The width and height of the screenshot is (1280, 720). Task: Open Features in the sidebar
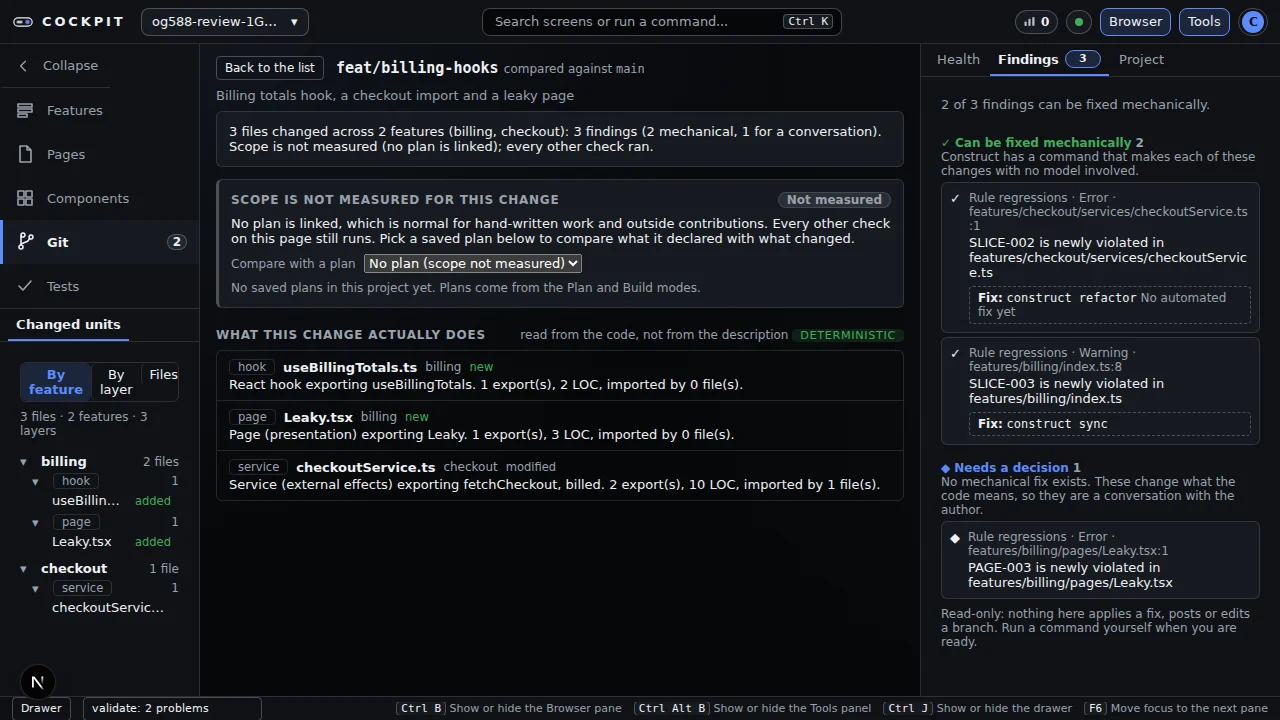pos(100,110)
